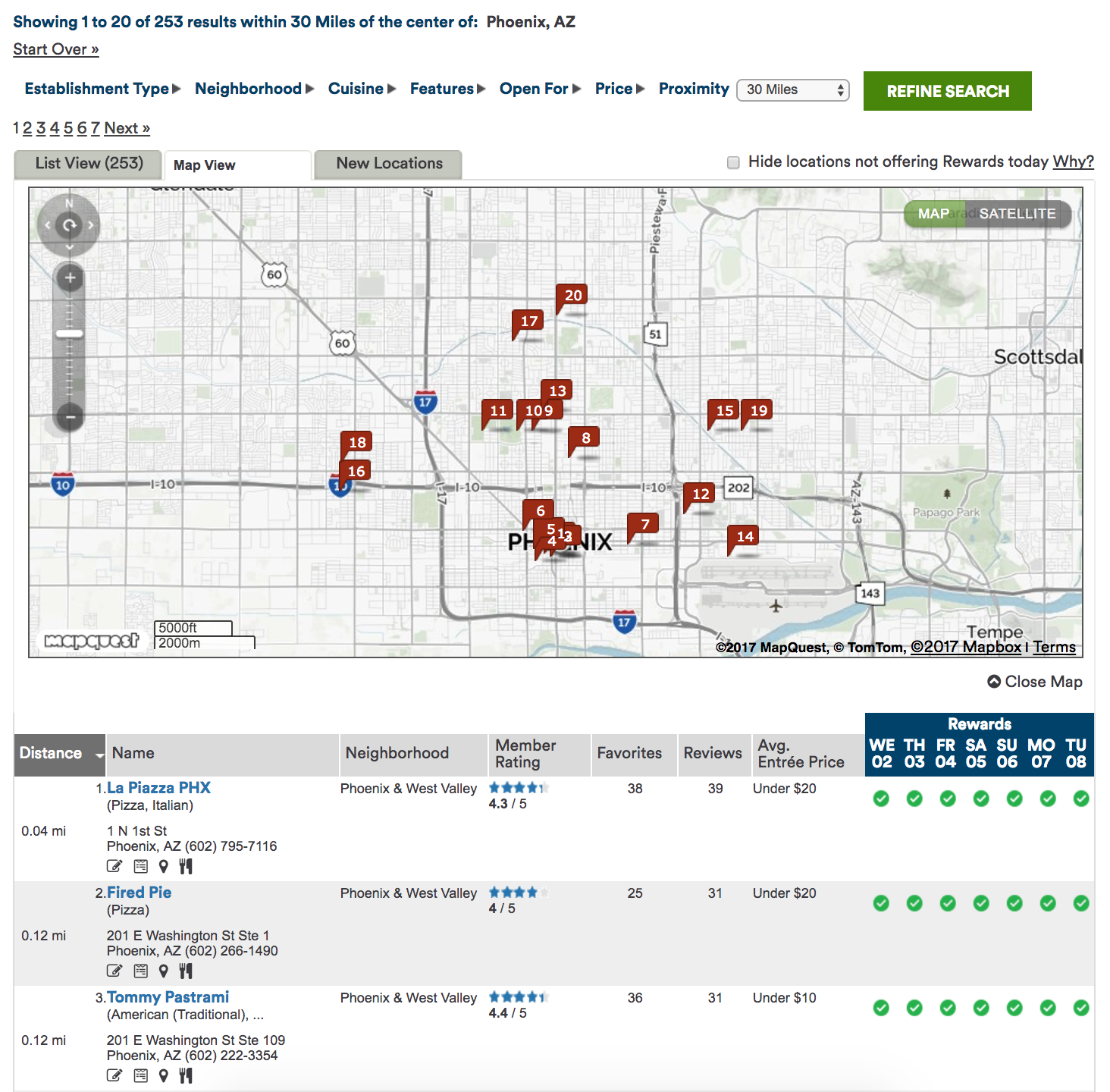This screenshot has width=1110, height=1092.
Task: Open the Mapbox copyright link
Action: click(965, 647)
